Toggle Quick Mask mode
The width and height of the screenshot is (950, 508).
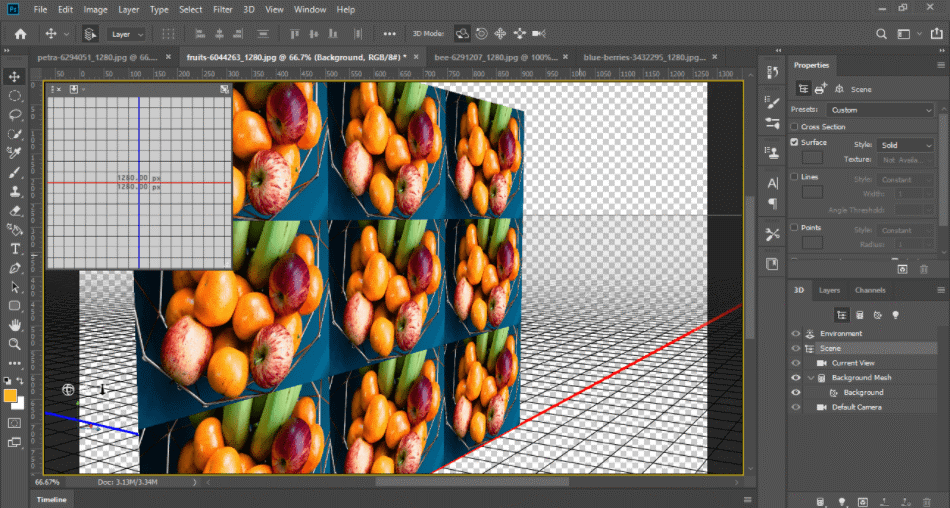[15, 423]
